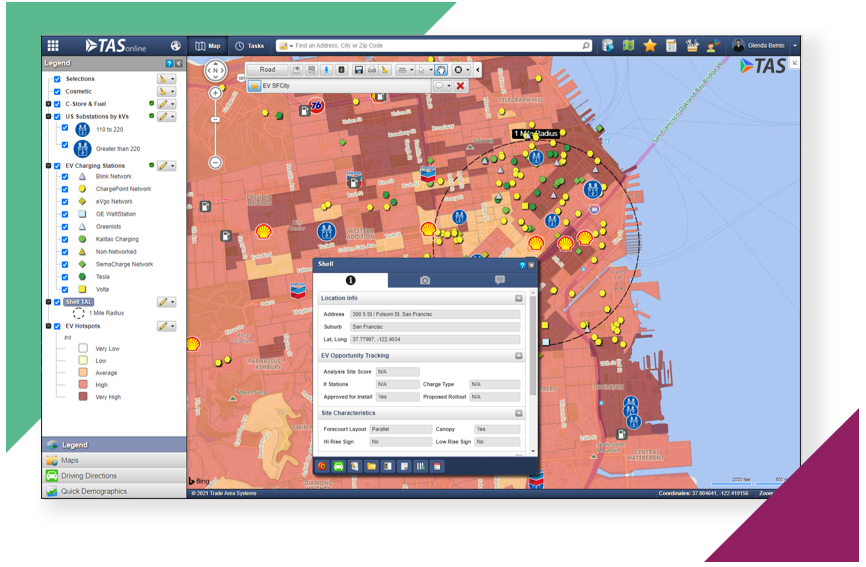Open the report sheet icon in top bar
The height and width of the screenshot is (567, 866).
pos(672,46)
